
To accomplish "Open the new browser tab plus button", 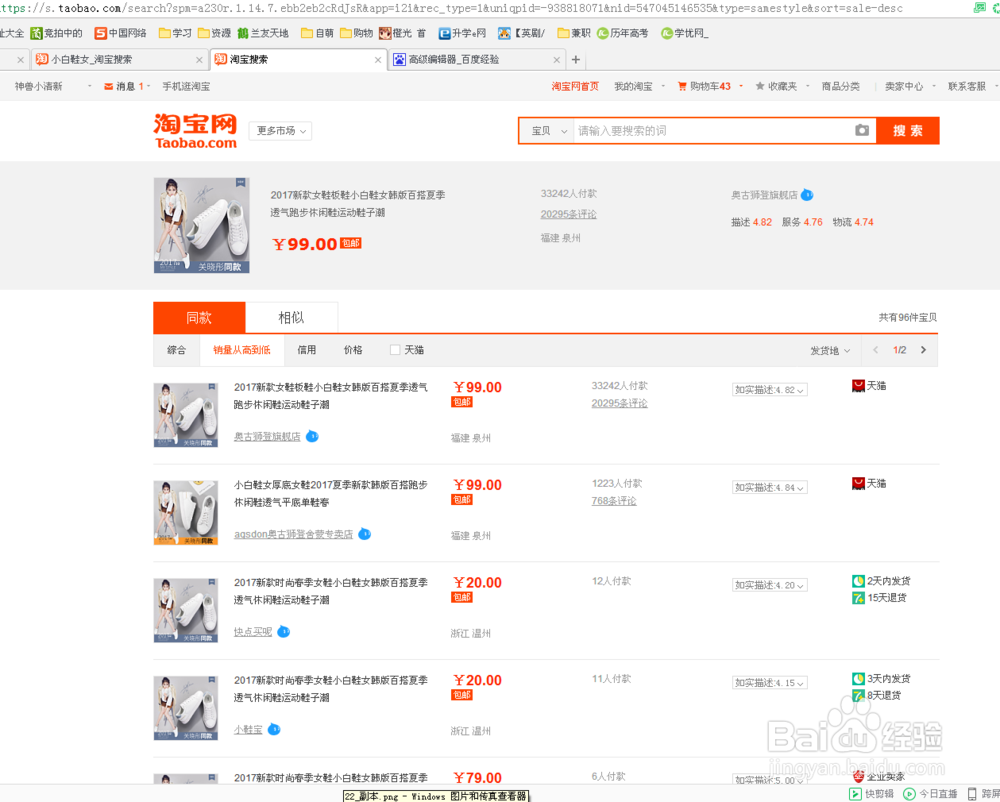I will tap(576, 59).
